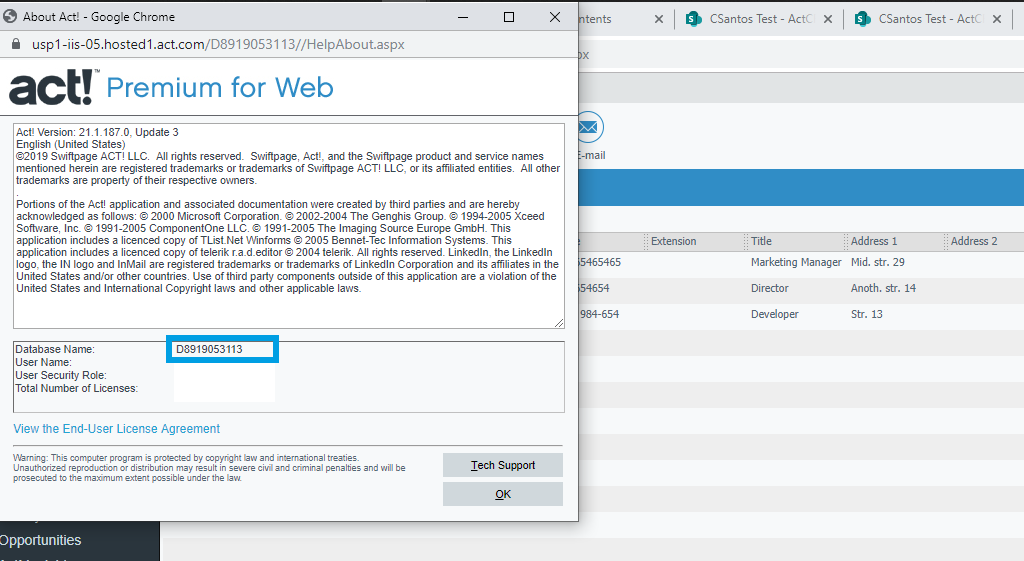
Task: Close the About Act! popup window
Action: tap(555, 17)
